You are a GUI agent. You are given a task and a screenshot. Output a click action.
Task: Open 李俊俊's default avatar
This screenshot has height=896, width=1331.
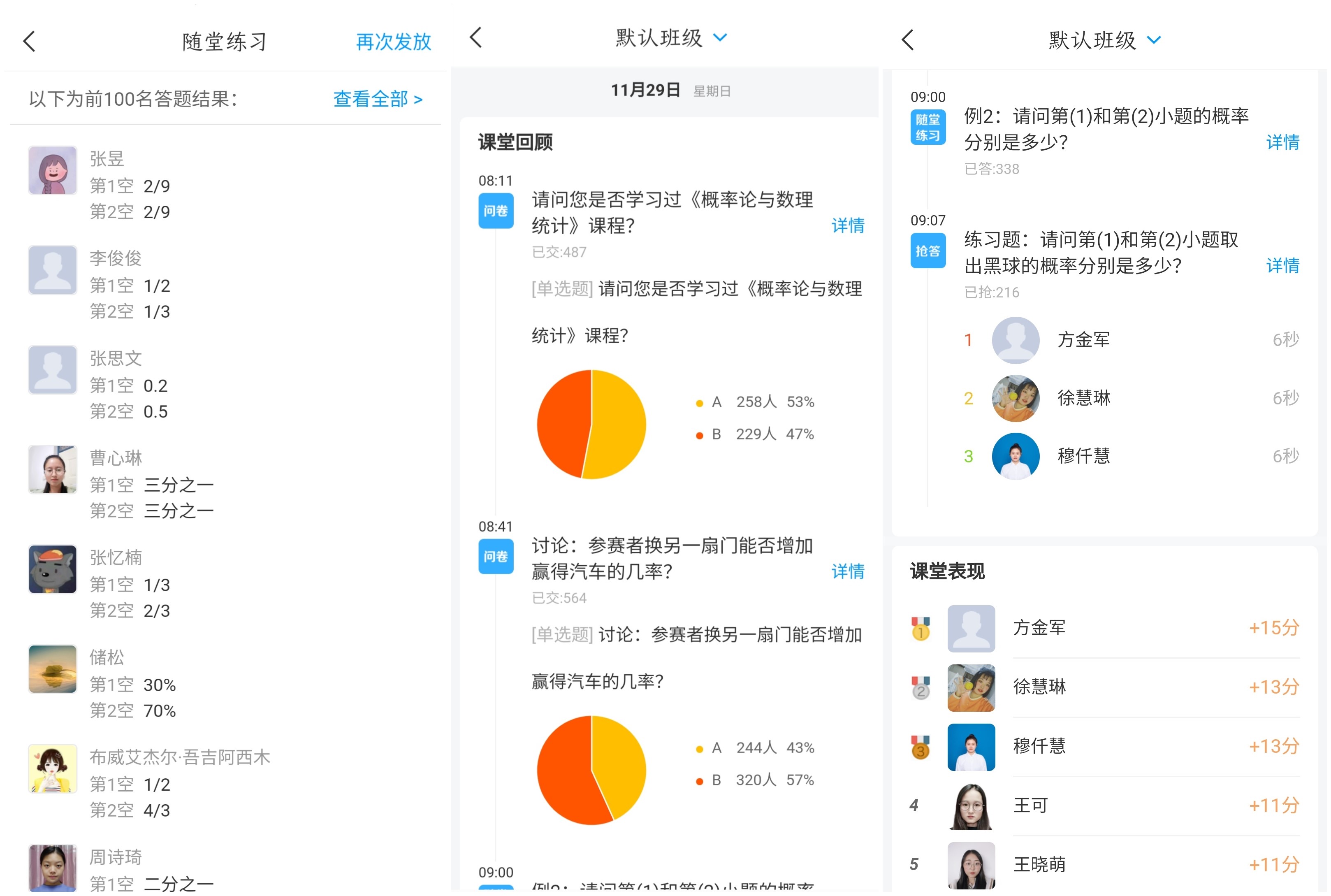click(53, 270)
